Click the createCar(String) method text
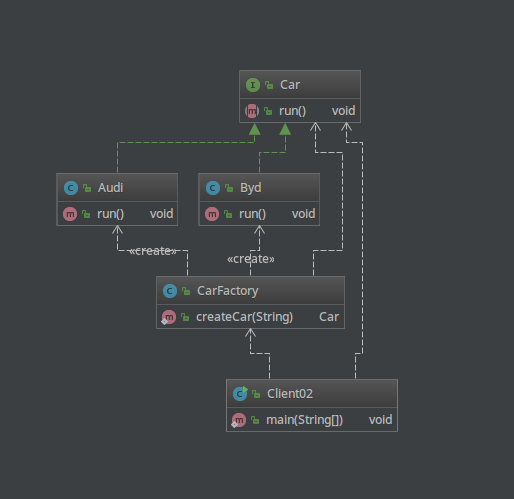514x499 pixels. tap(245, 317)
